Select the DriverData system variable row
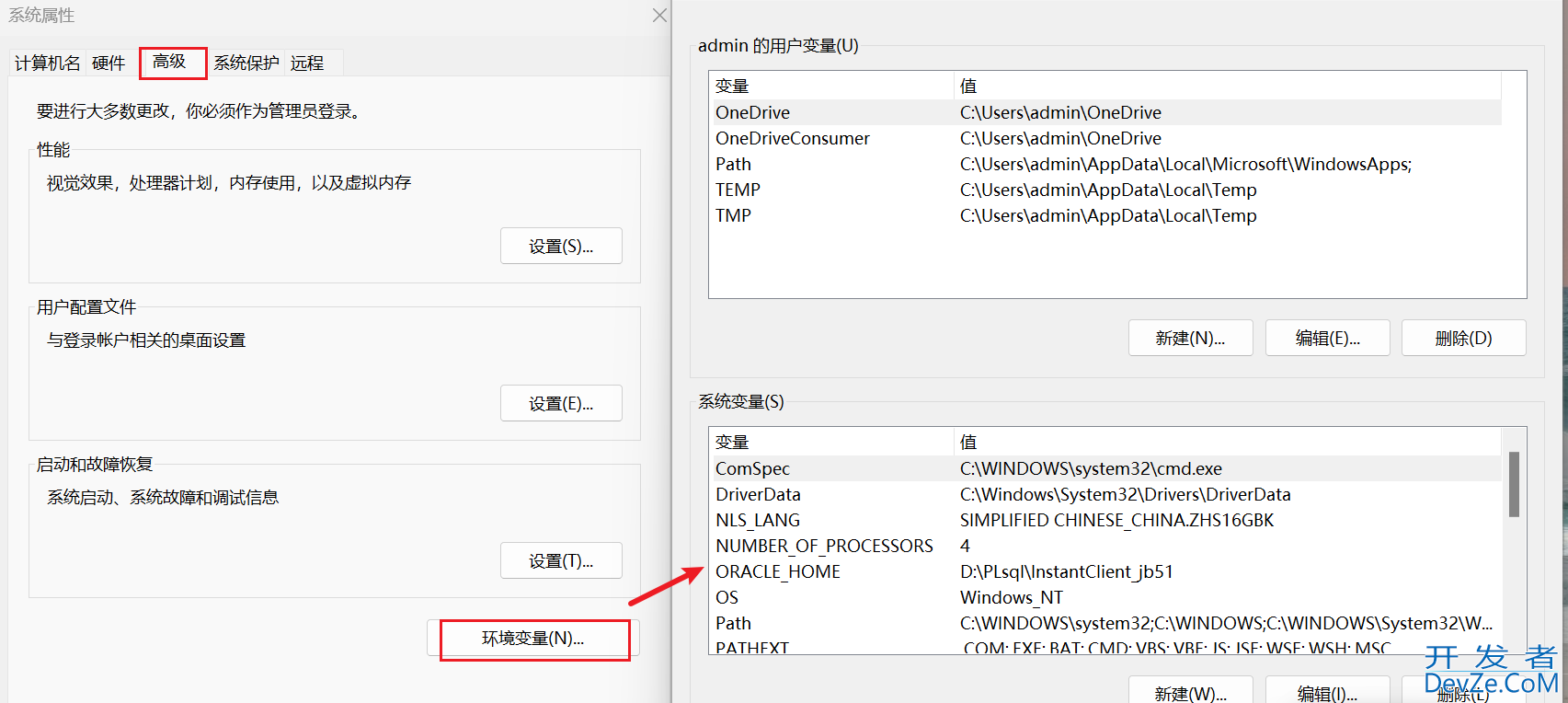Screen dimensions: 1568x703 click(1106, 494)
